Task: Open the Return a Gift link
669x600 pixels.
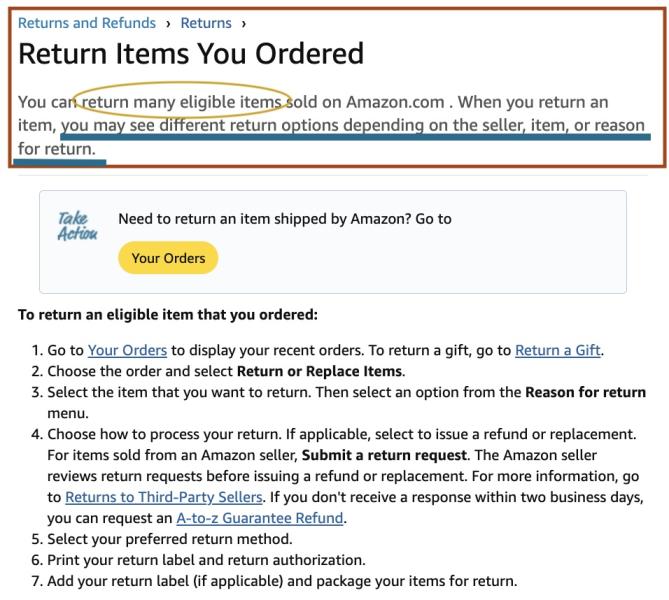Action: [x=558, y=350]
